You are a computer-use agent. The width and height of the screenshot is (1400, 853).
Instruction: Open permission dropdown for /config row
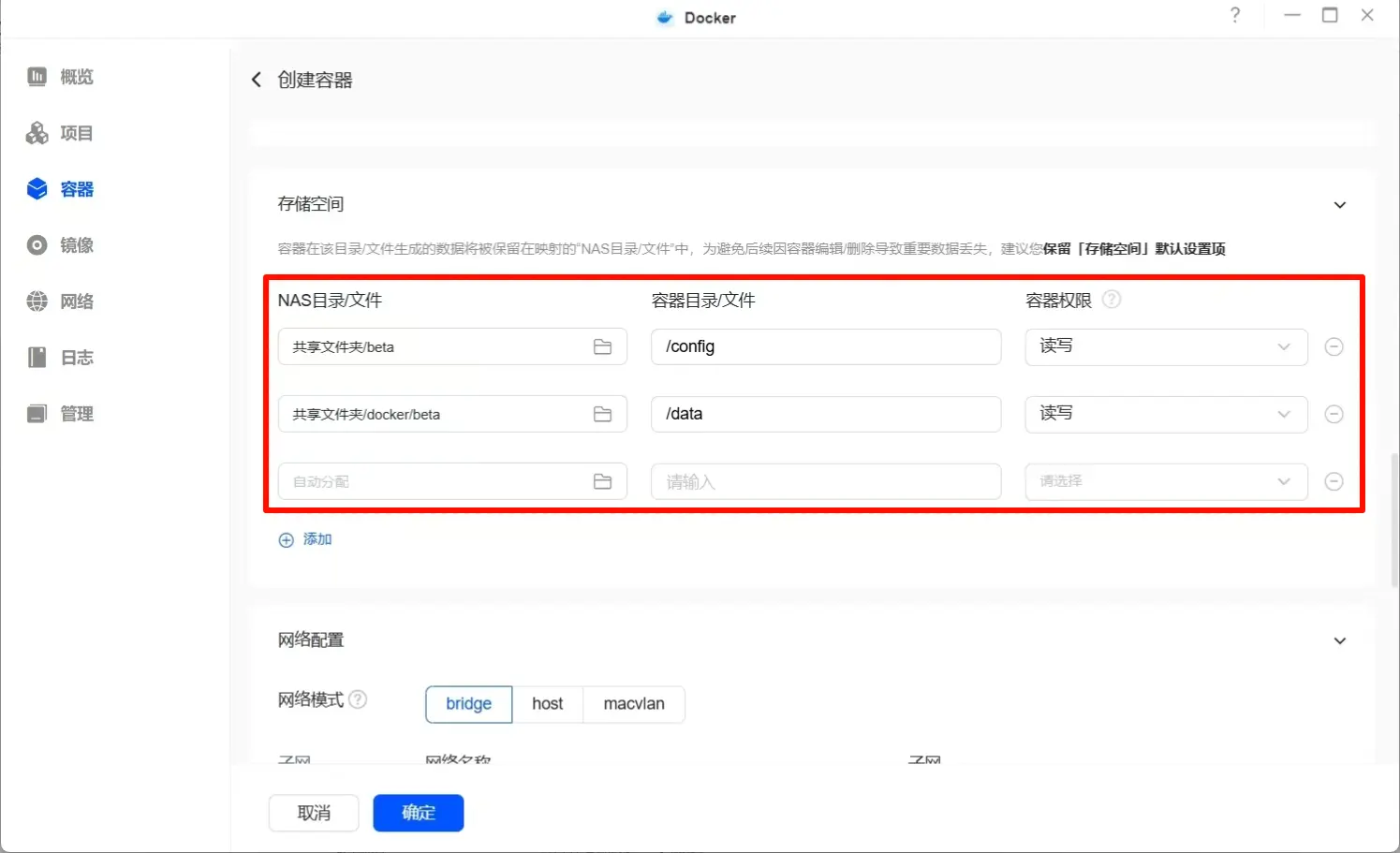pyautogui.click(x=1165, y=346)
